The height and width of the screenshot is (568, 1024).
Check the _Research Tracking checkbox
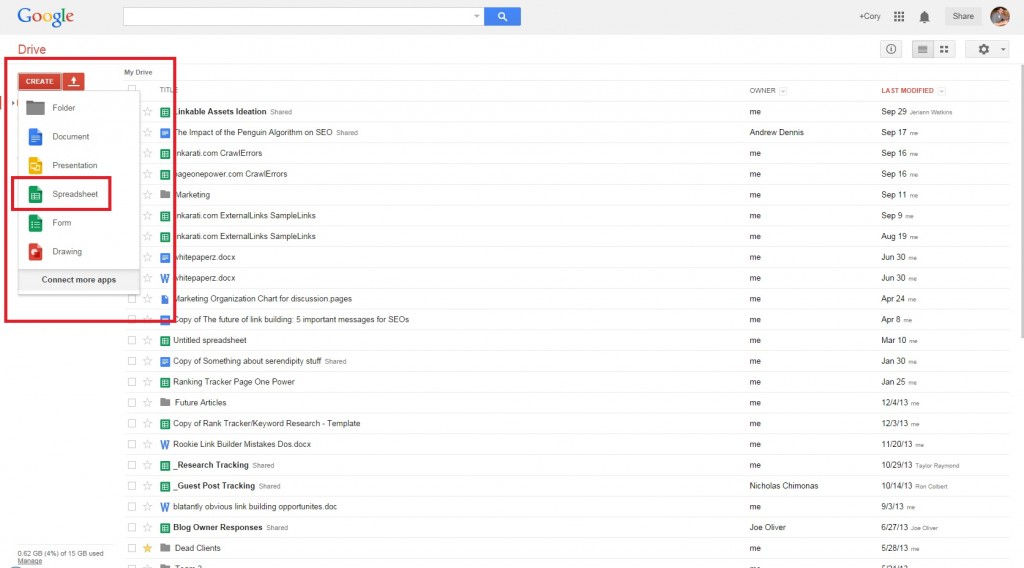pyautogui.click(x=132, y=465)
